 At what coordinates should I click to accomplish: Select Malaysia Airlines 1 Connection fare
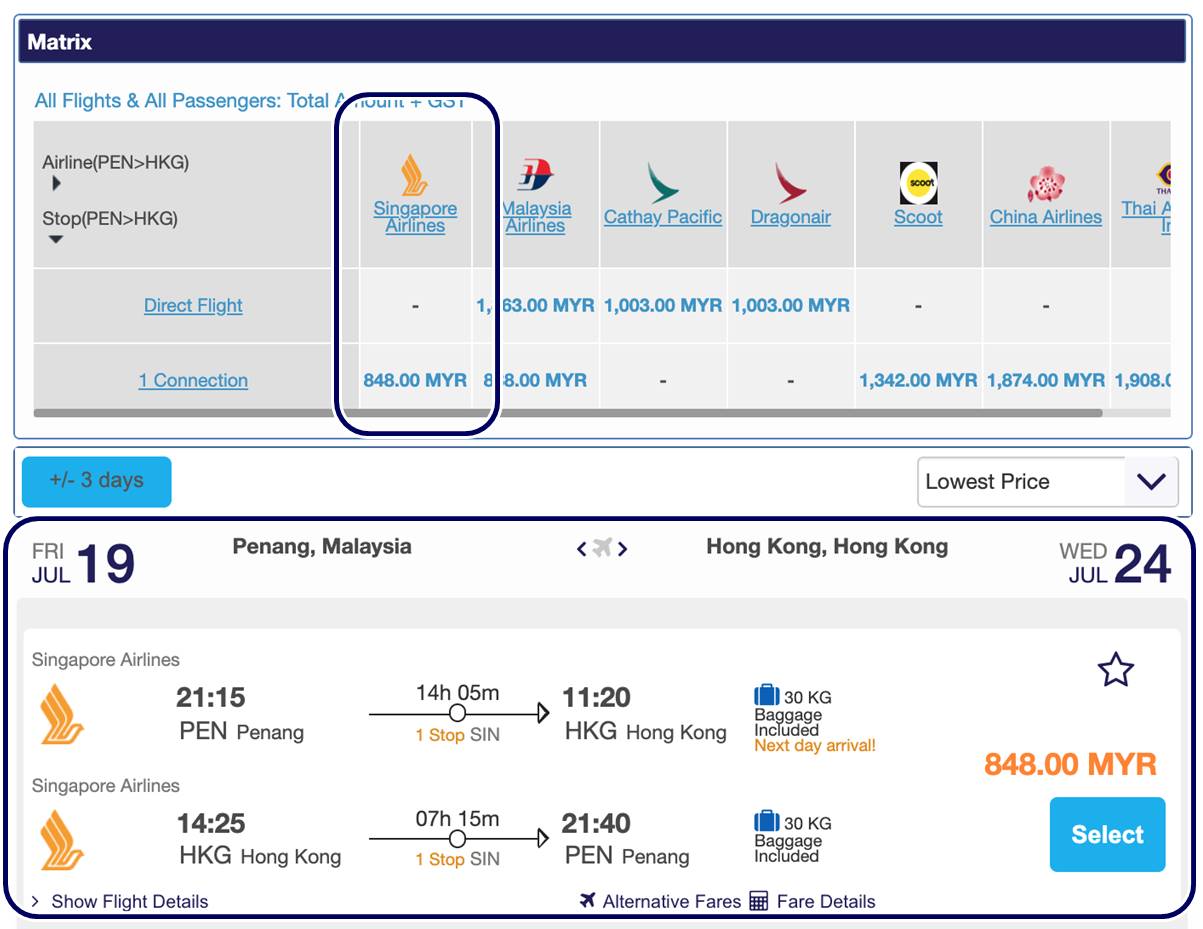(536, 380)
